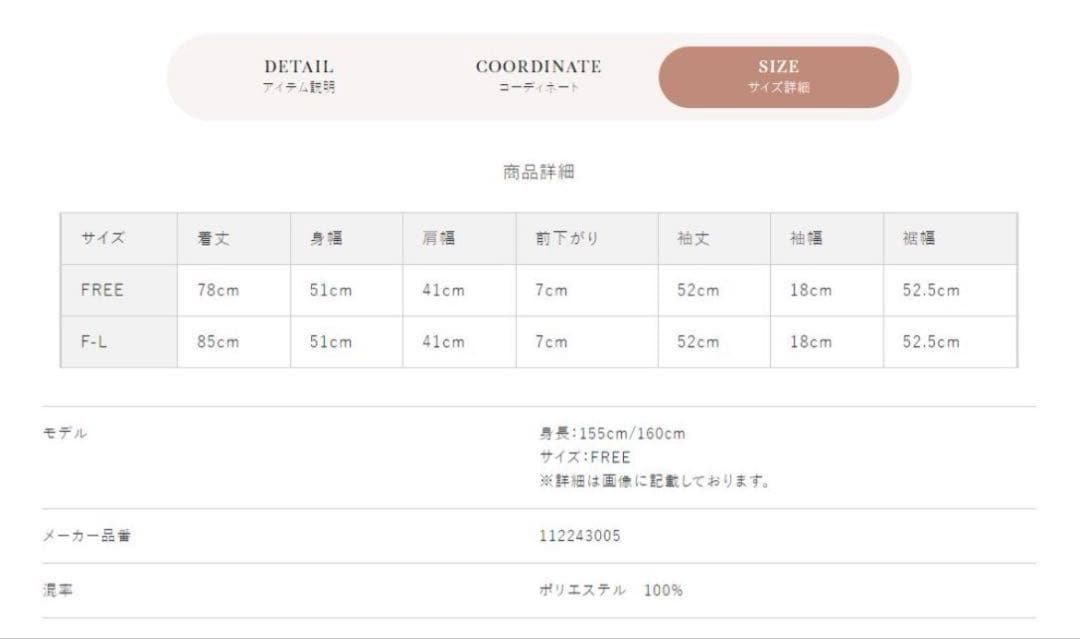Image resolution: width=1080 pixels, height=639 pixels.
Task: Click the model height 155cm/160cm text
Action: pyautogui.click(x=612, y=434)
